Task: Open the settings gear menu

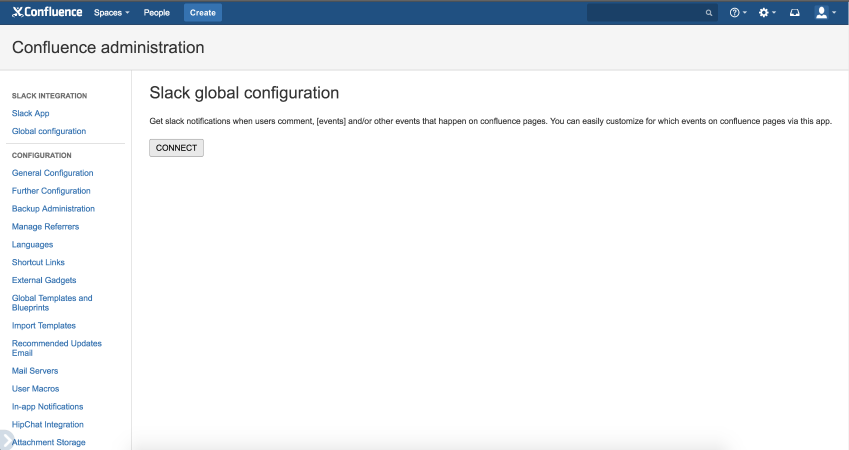Action: click(767, 12)
